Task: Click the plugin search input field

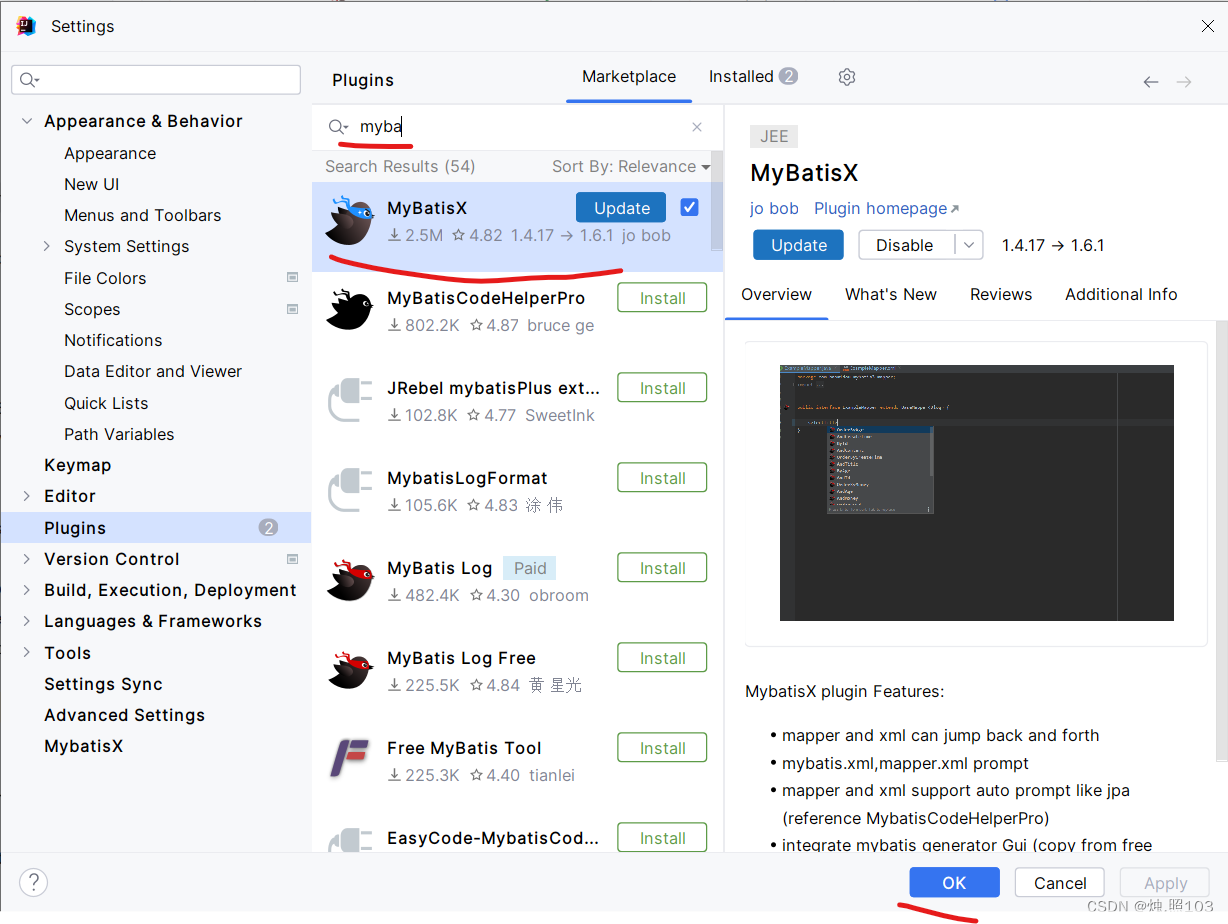Action: 520,127
